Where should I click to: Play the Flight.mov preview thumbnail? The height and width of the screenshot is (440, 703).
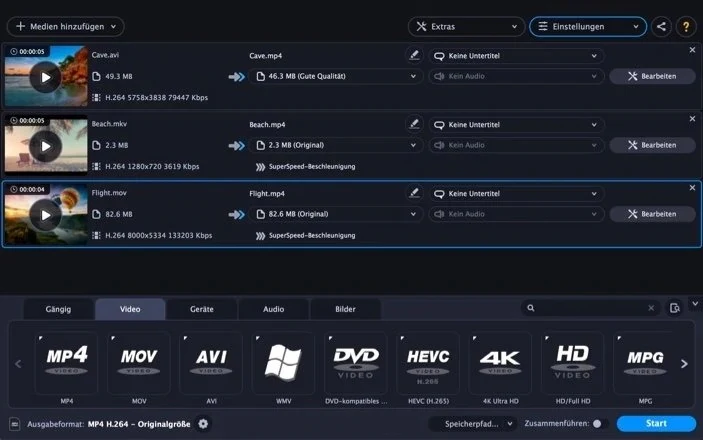coord(46,215)
